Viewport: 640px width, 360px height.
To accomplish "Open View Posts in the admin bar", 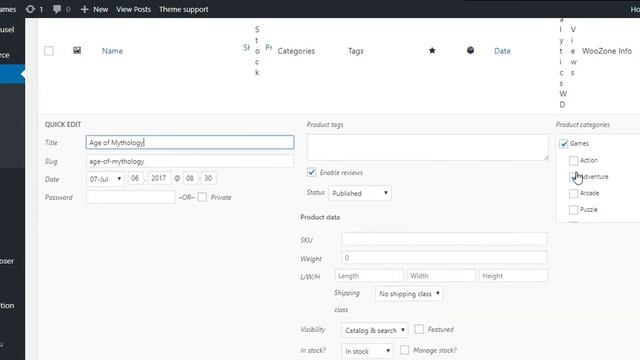I will click(133, 9).
